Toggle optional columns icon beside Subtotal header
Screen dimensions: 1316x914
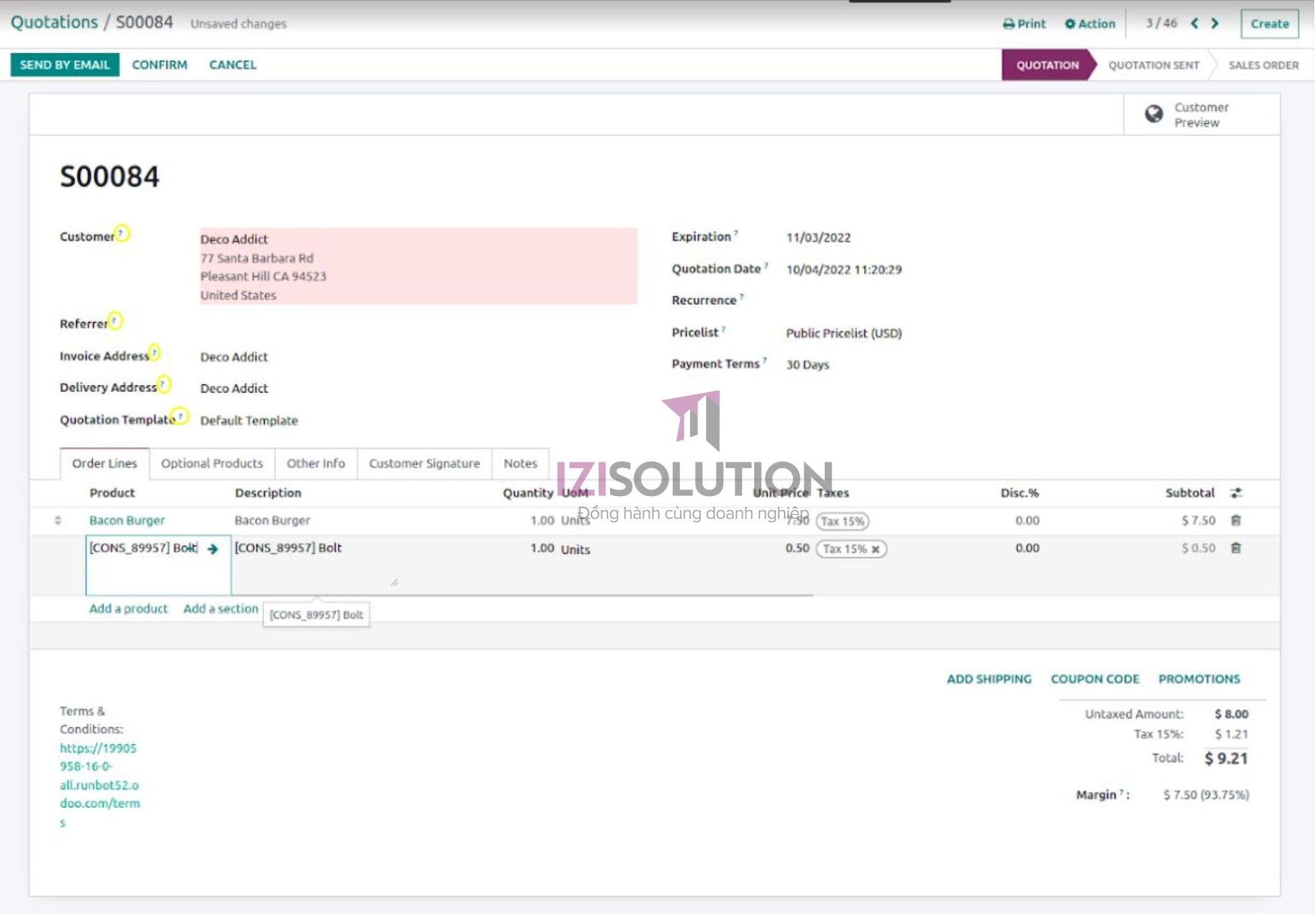[x=1236, y=493]
